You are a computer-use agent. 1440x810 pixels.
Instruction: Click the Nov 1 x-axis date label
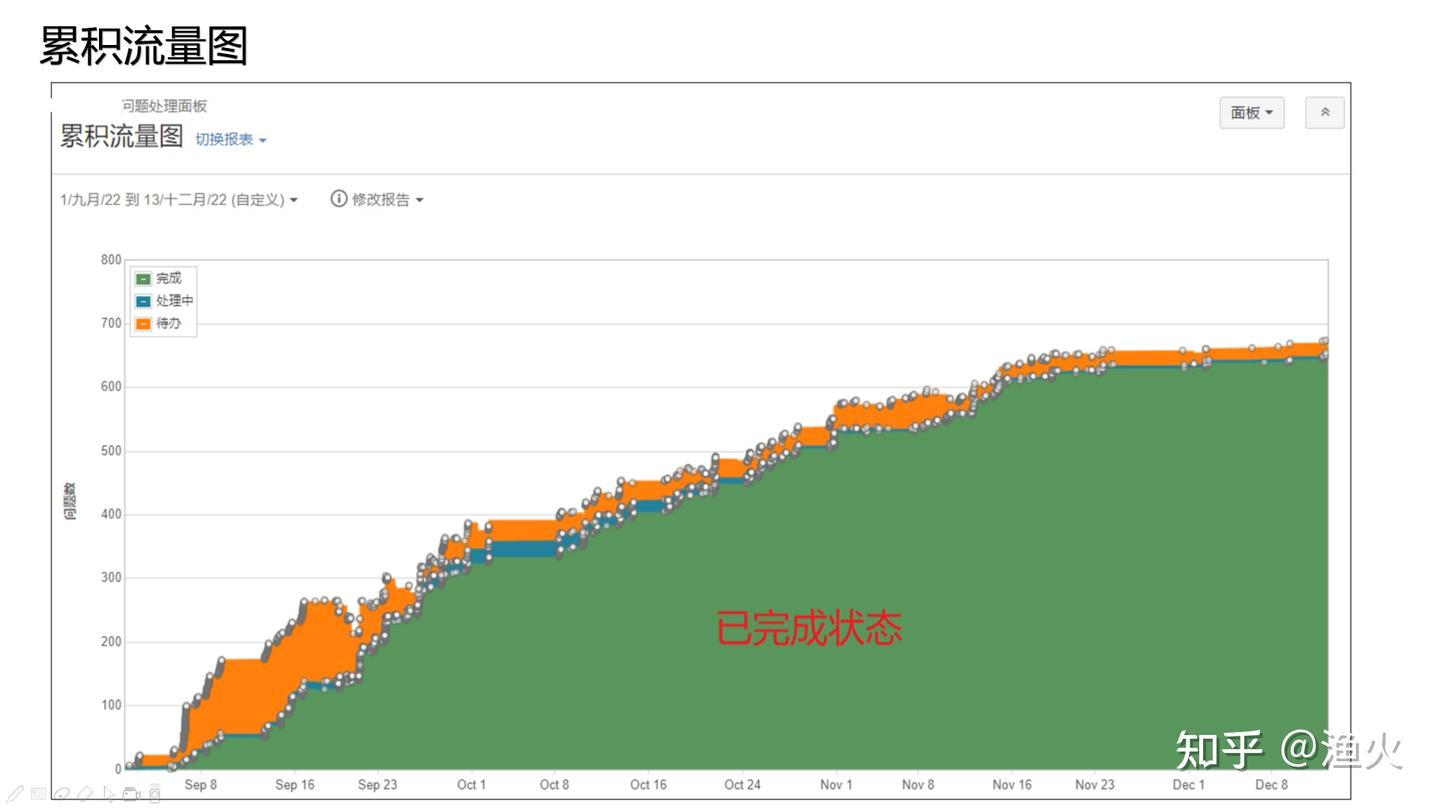tap(836, 785)
